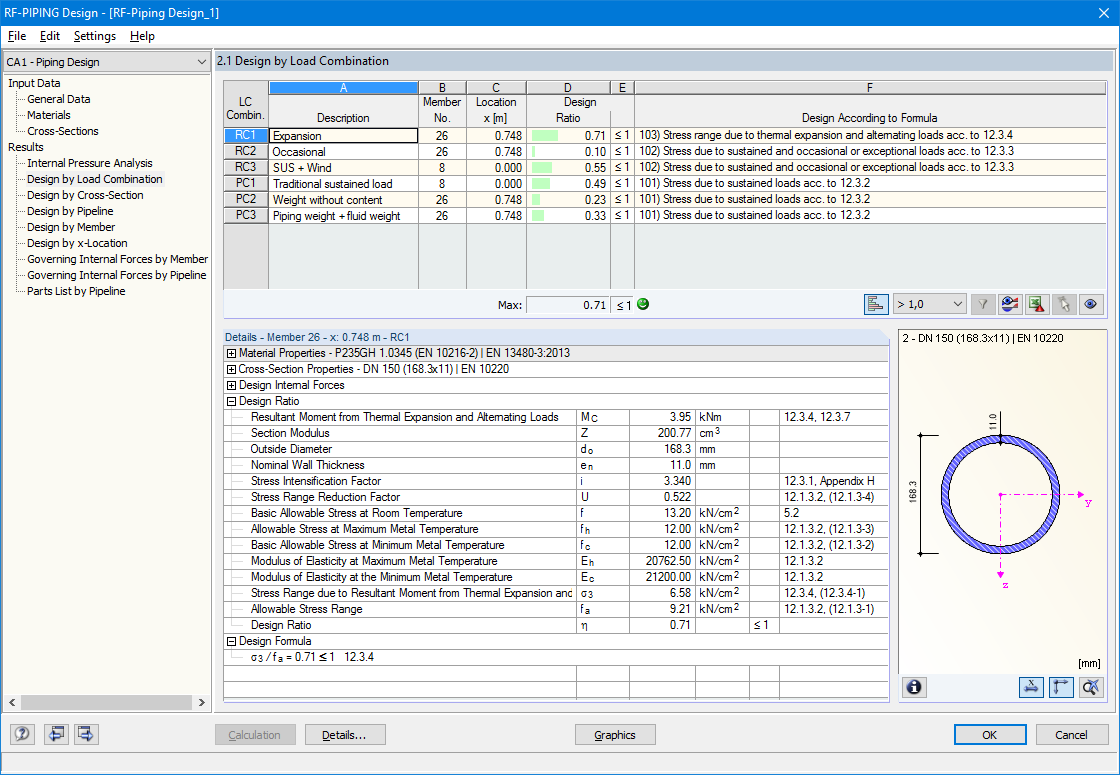Click the pick member in graphic icon
This screenshot has height=775, width=1120.
coord(1064,304)
